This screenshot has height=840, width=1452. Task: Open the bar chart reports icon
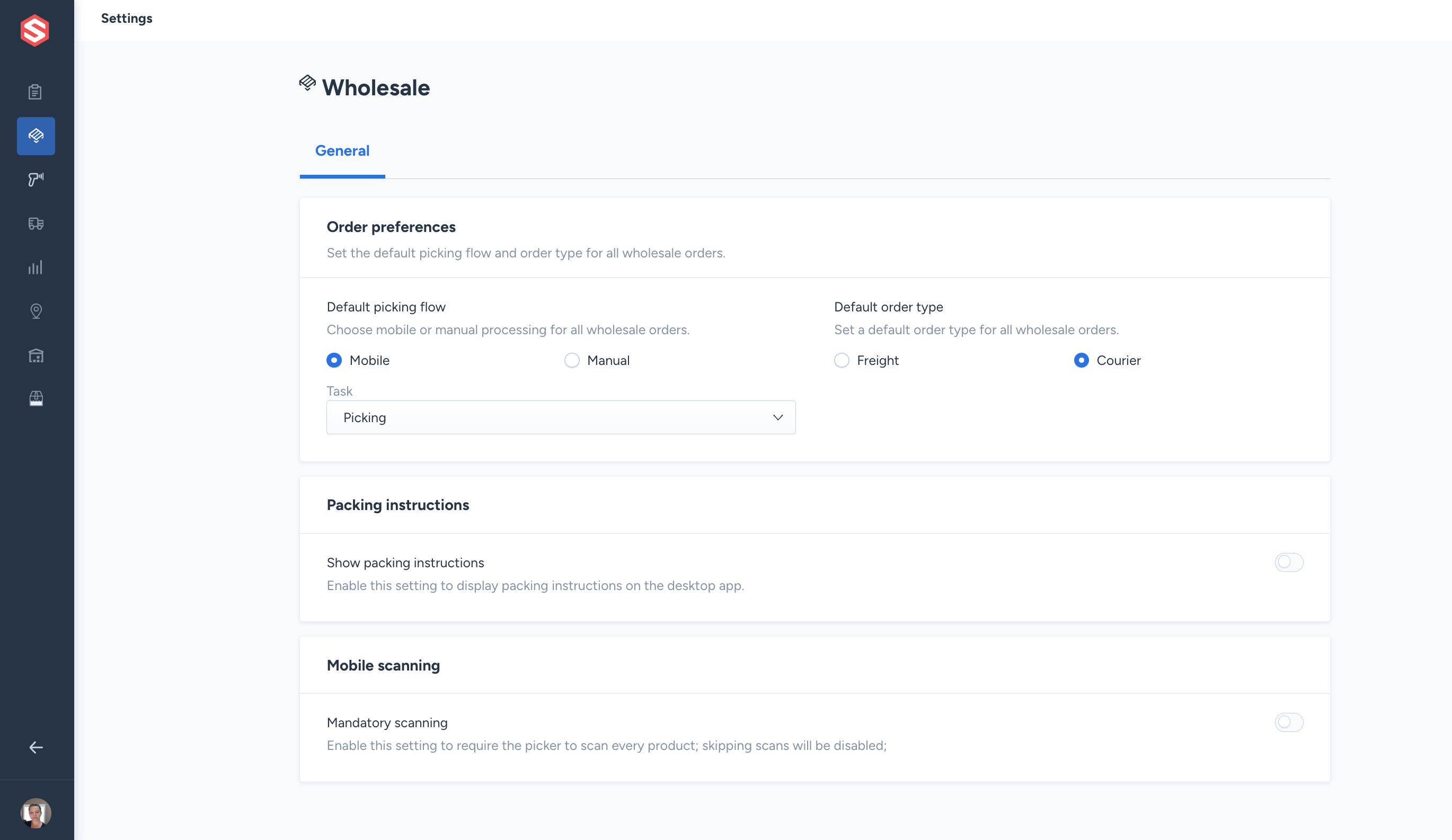pos(36,267)
